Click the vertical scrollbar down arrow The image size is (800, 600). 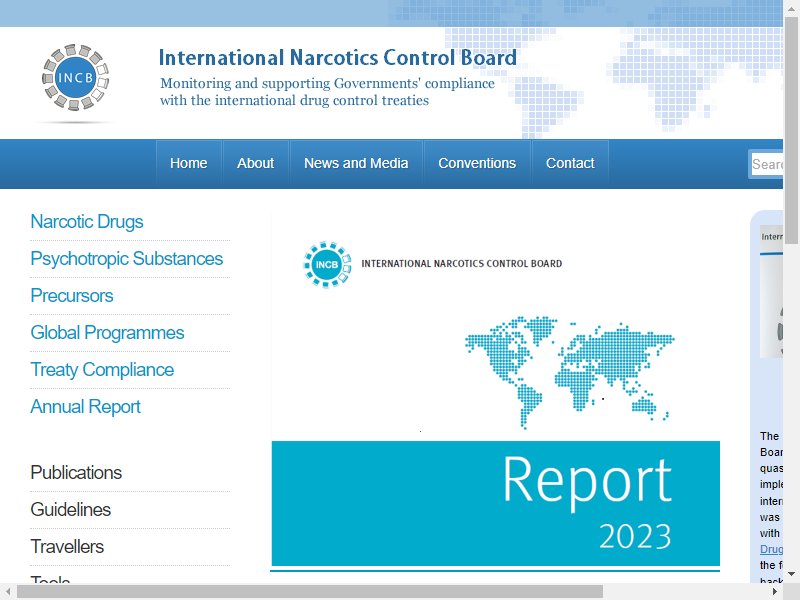pos(791,574)
